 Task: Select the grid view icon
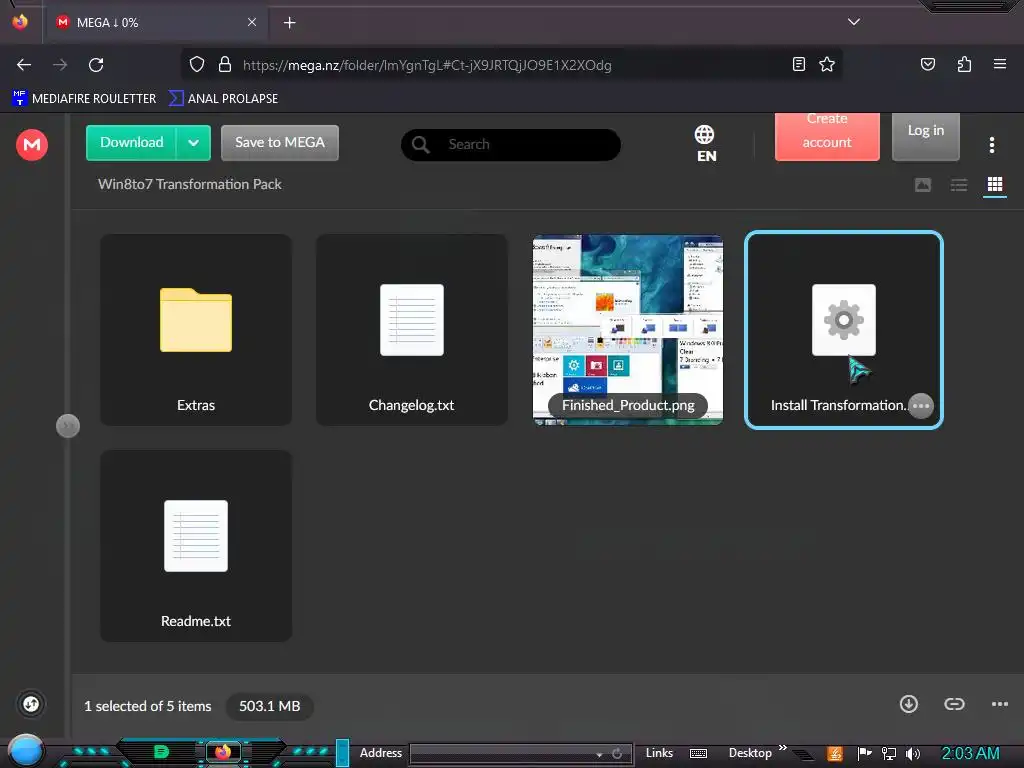[995, 185]
